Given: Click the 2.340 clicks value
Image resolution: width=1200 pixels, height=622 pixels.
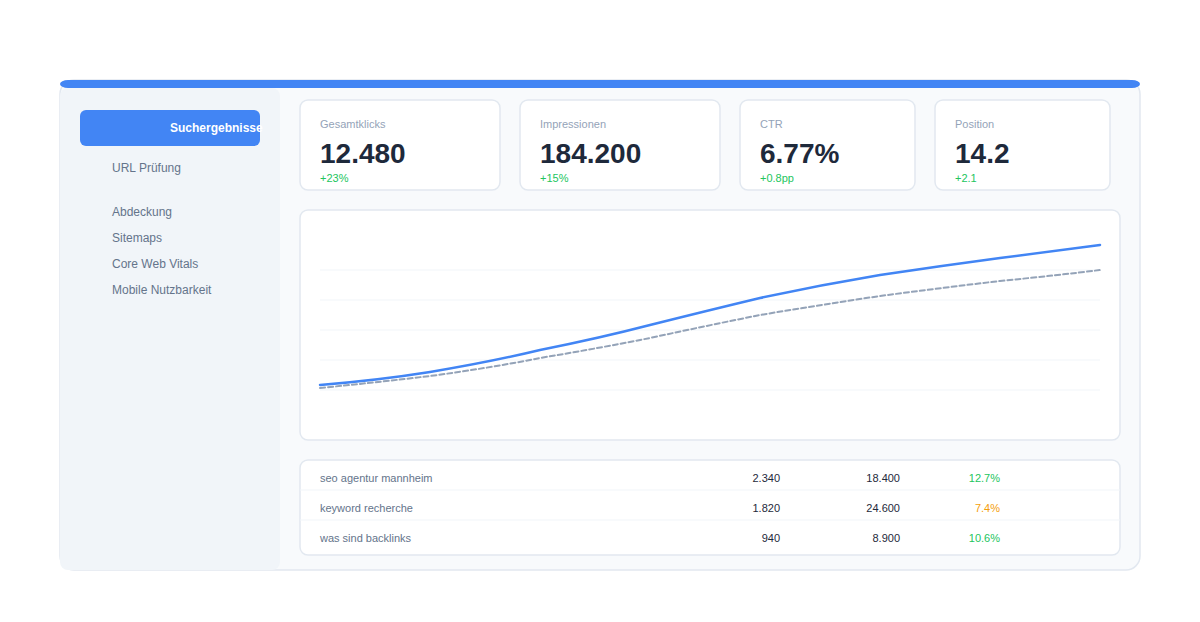Looking at the screenshot, I should click(766, 478).
